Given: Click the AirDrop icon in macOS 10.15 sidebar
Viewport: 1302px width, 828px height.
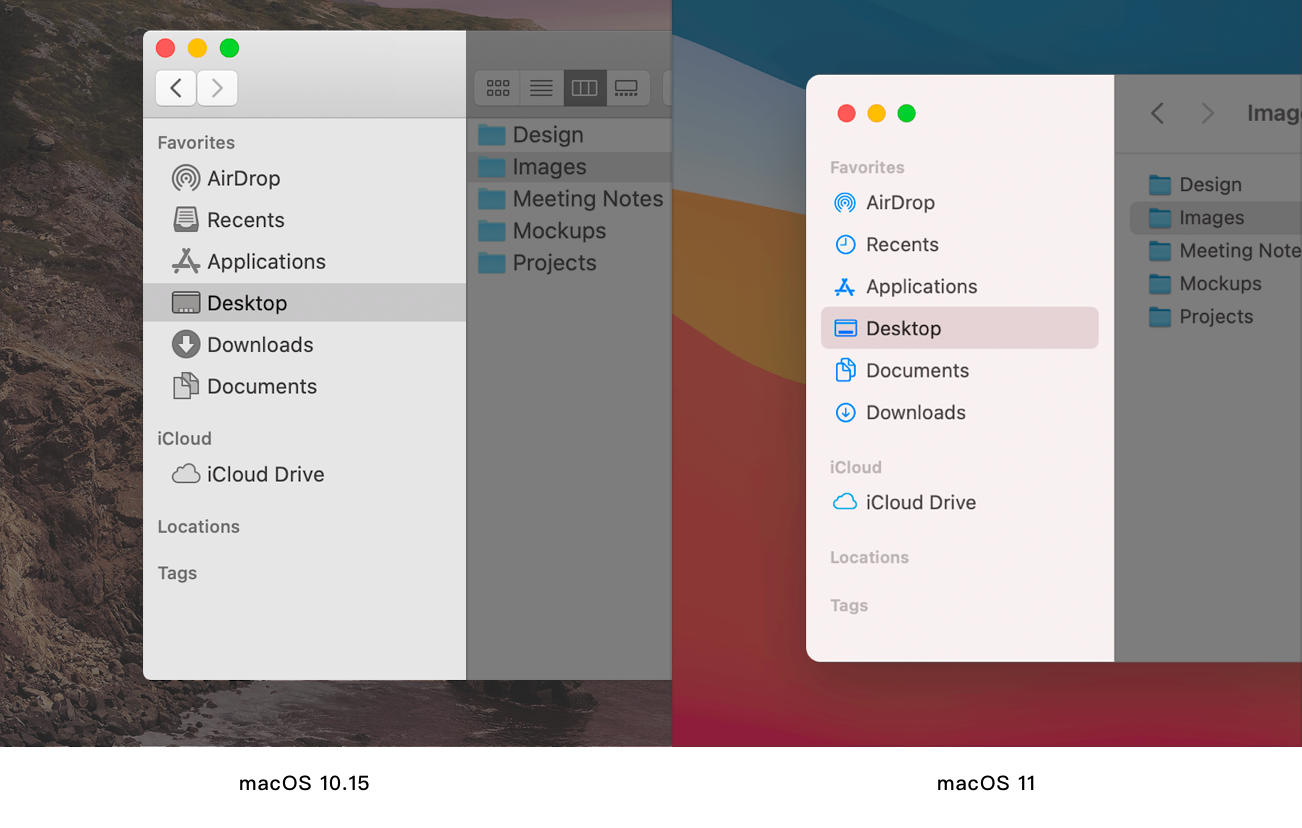Looking at the screenshot, I should [x=186, y=178].
